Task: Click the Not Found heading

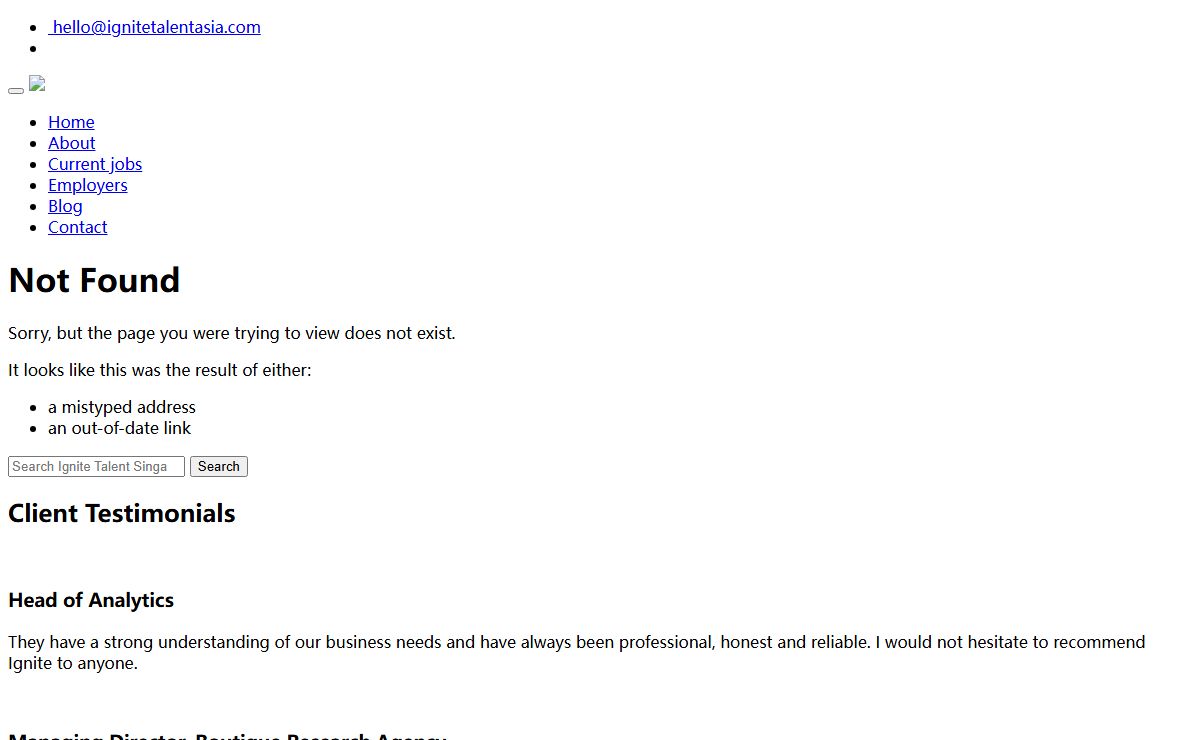Action: [94, 281]
